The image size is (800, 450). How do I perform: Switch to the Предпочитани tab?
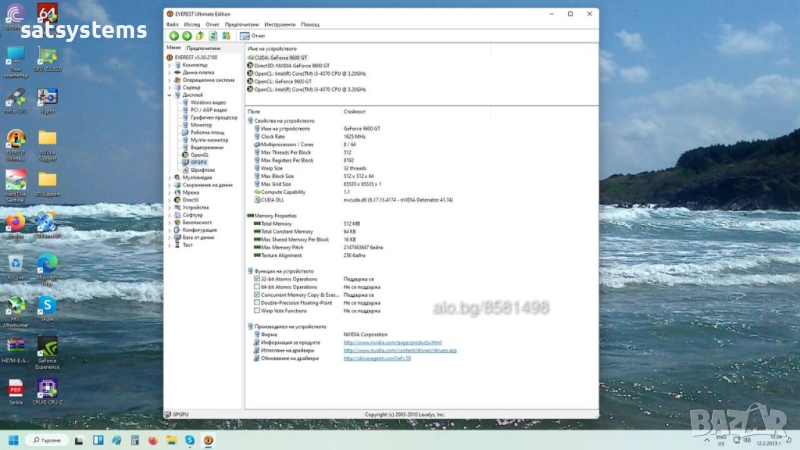tap(203, 48)
